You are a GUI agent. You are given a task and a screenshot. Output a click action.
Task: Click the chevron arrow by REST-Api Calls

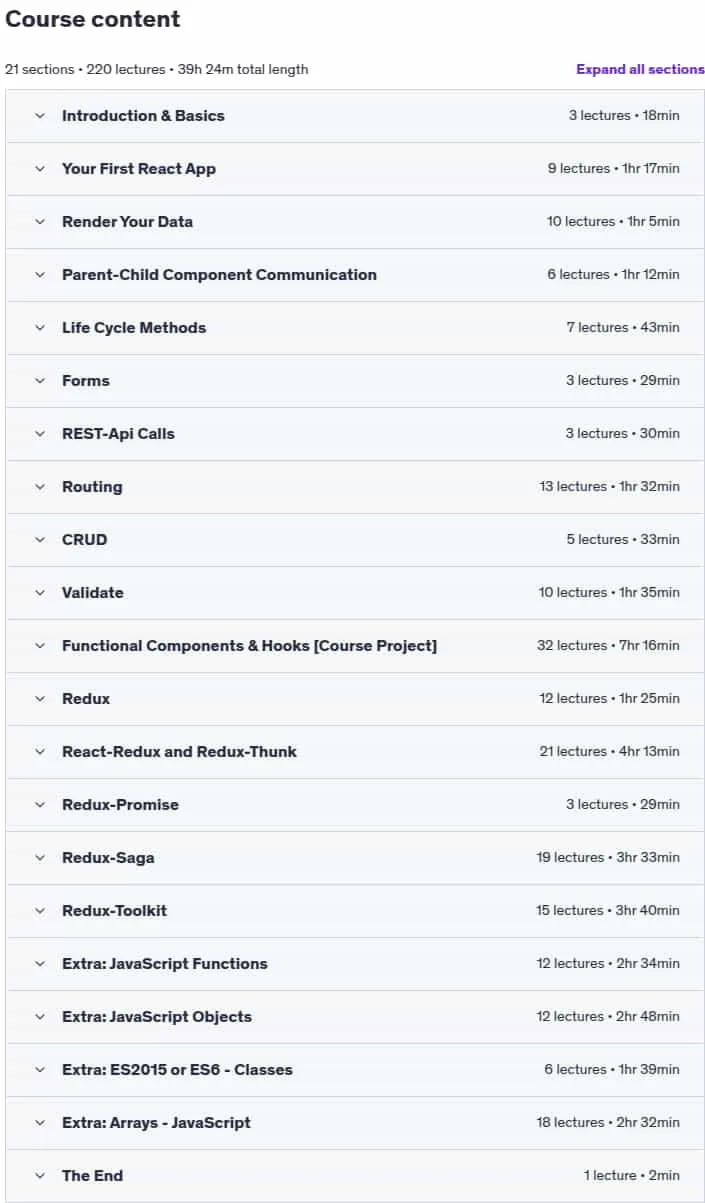click(40, 434)
